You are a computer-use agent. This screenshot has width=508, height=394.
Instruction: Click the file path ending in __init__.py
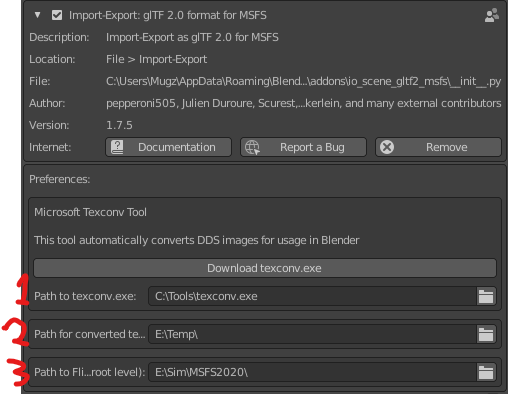[x=303, y=81]
